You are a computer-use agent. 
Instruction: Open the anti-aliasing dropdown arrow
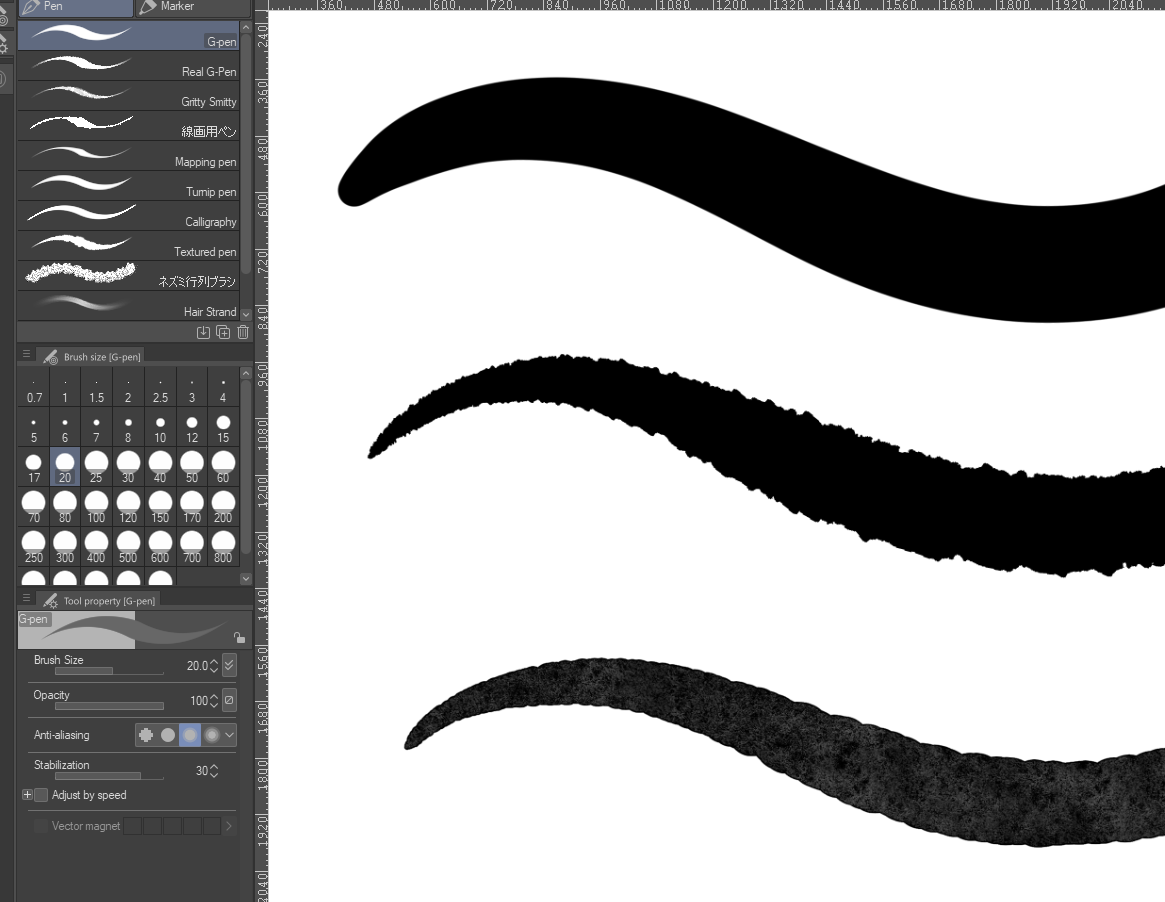(230, 735)
